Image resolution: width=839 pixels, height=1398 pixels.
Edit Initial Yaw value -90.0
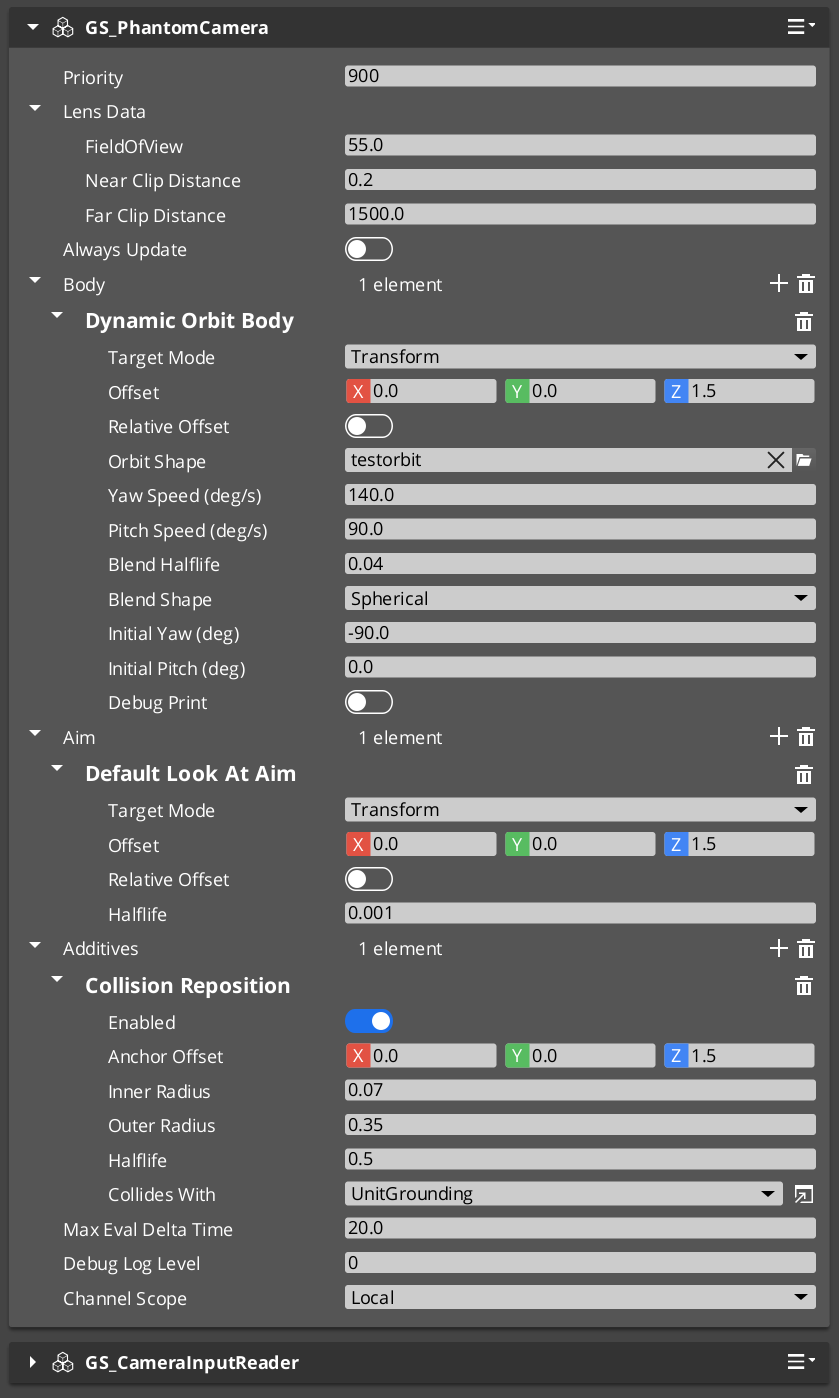[x=580, y=633]
